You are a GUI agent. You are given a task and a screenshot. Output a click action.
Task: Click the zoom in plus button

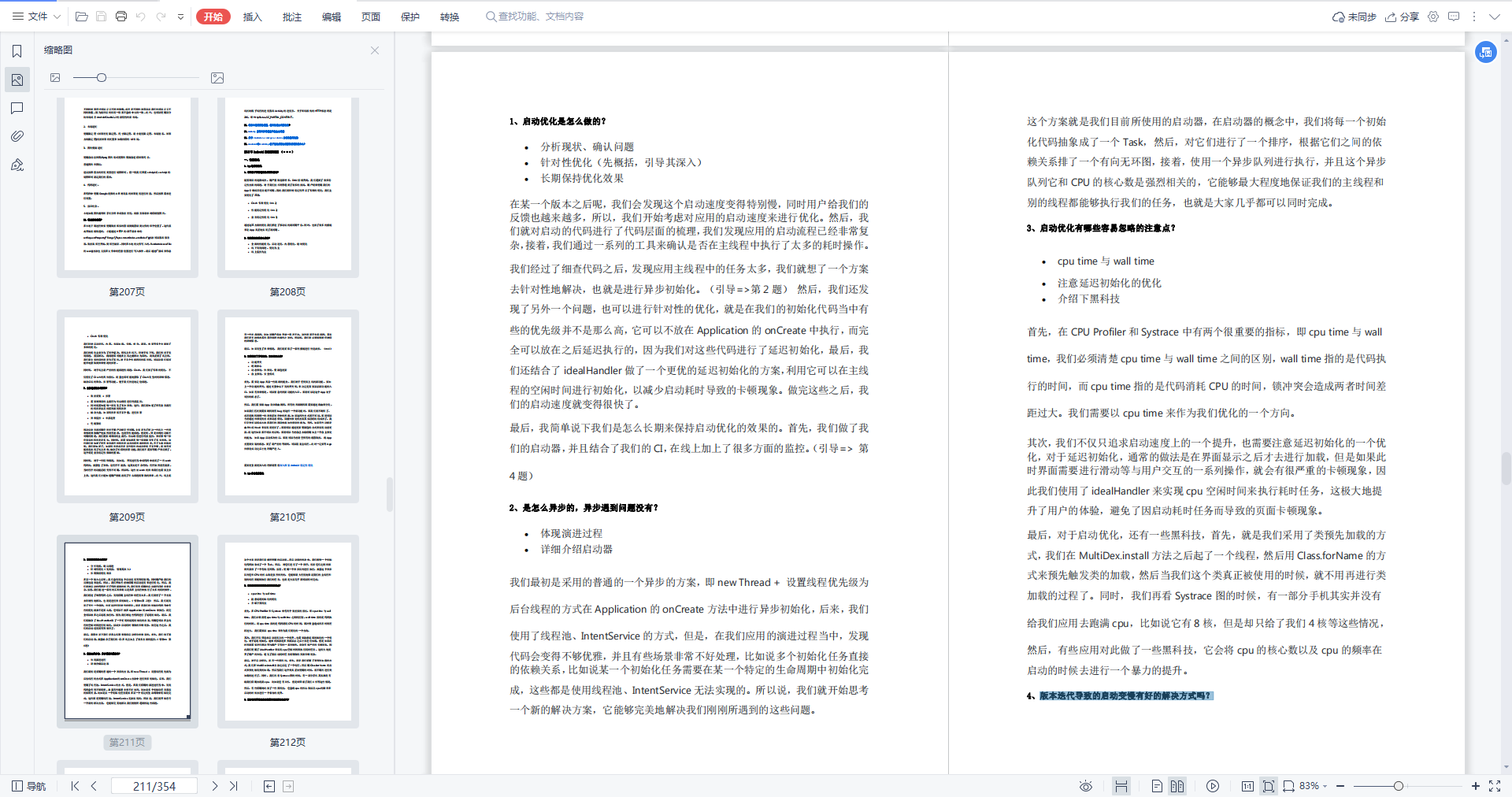click(1475, 786)
